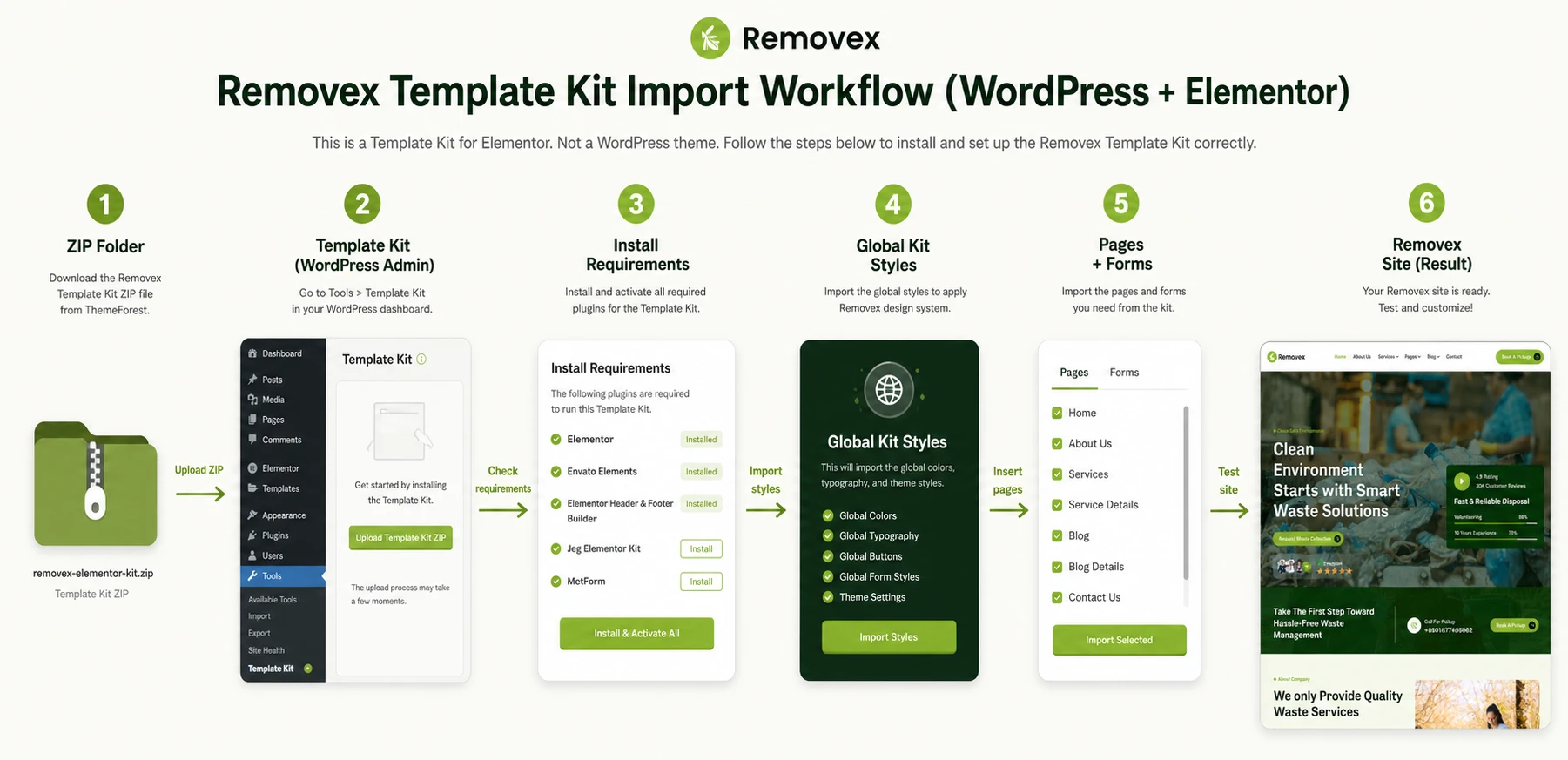Open the Export submenu item under Tools
The width and height of the screenshot is (1568, 760).
point(259,634)
